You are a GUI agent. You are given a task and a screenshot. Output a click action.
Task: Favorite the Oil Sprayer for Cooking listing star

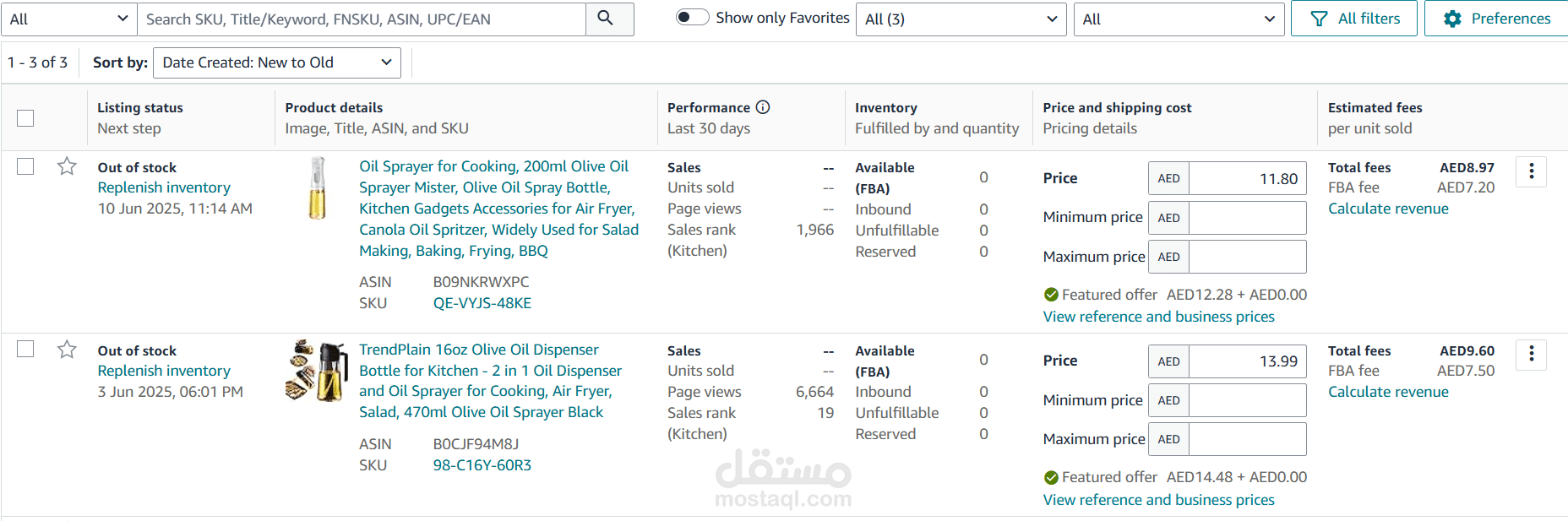pos(67,166)
